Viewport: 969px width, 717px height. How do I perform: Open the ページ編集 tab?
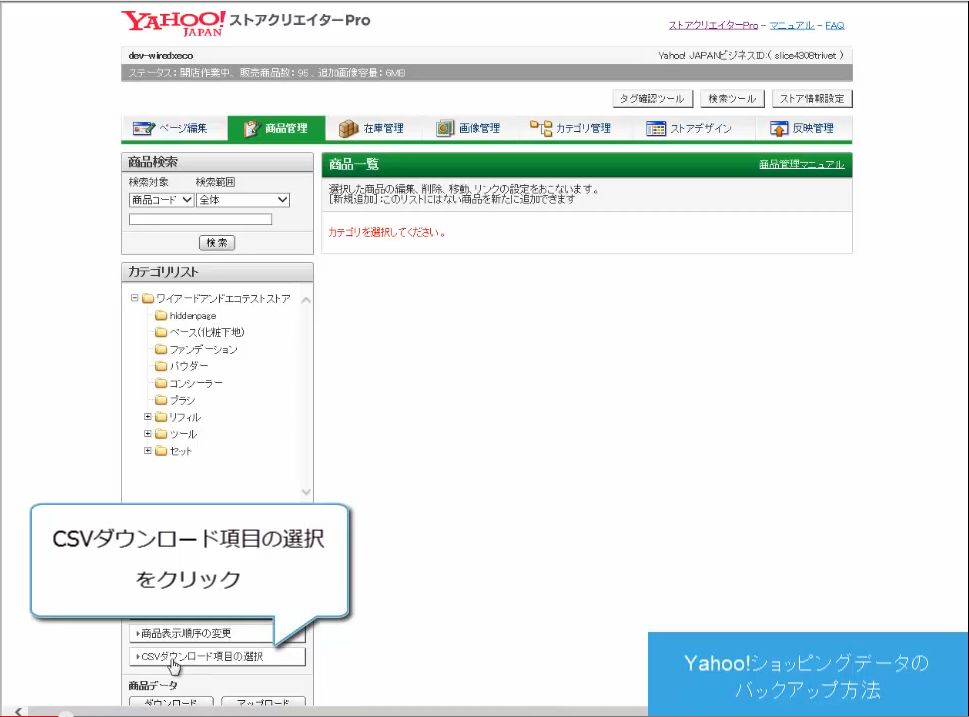click(x=174, y=129)
